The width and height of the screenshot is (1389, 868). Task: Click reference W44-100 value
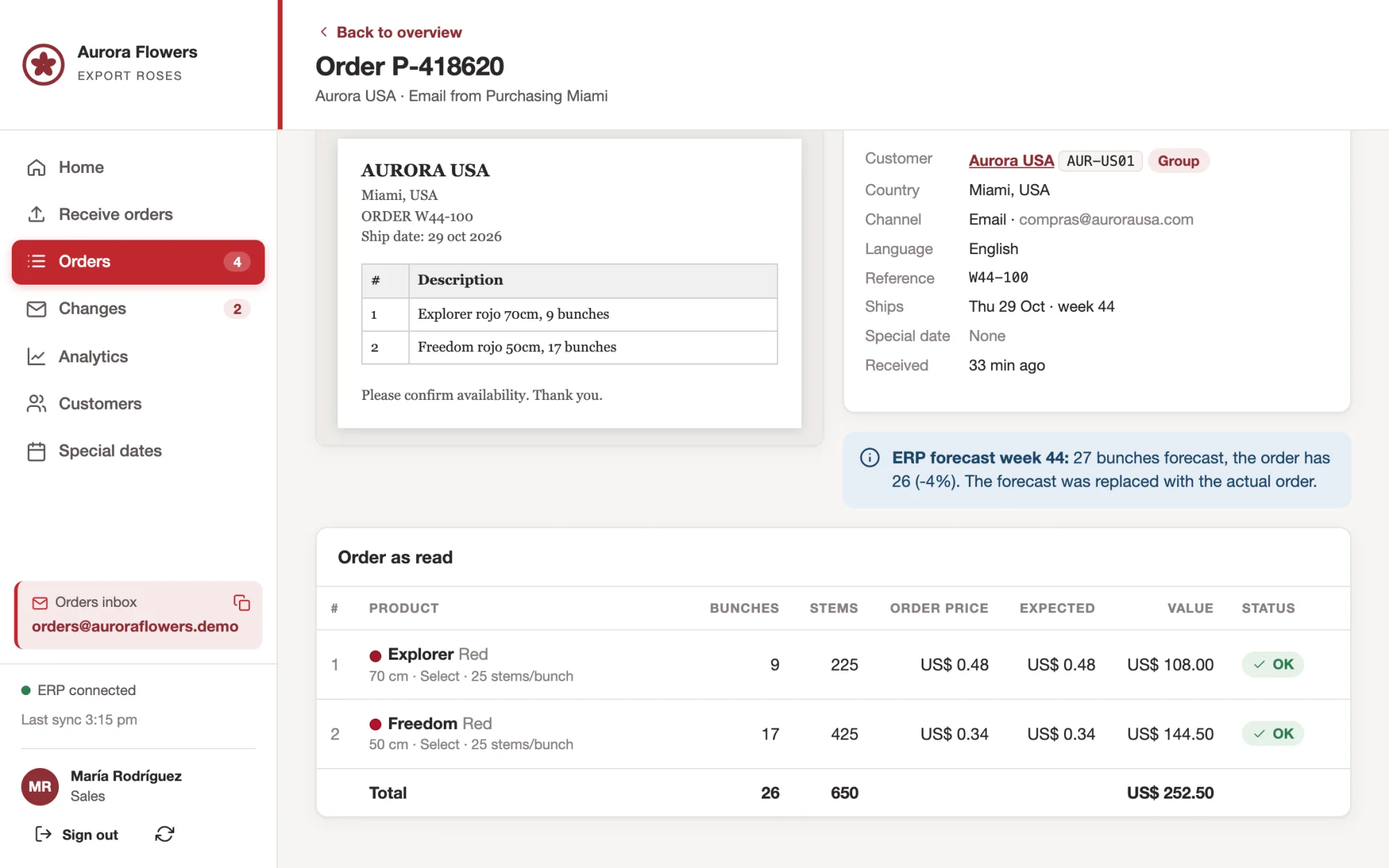(998, 278)
